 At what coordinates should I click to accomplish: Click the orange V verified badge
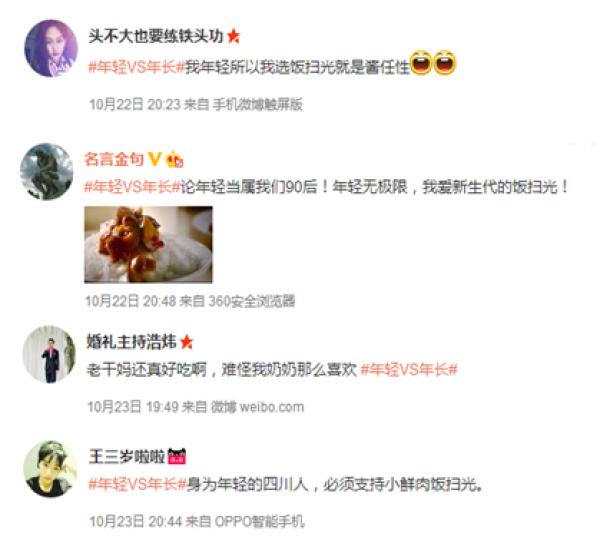tap(154, 159)
